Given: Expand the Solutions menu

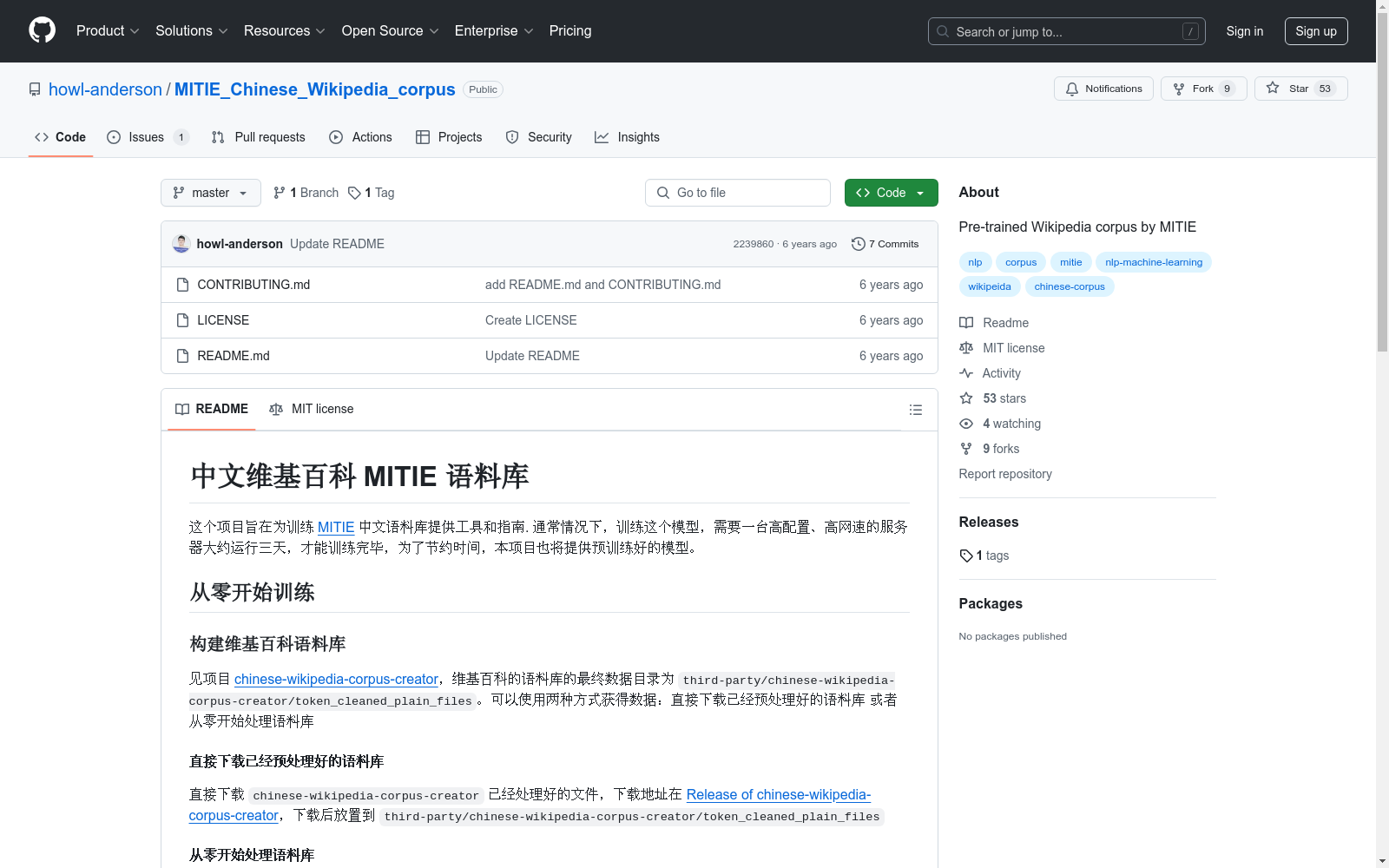Looking at the screenshot, I should pos(192,31).
